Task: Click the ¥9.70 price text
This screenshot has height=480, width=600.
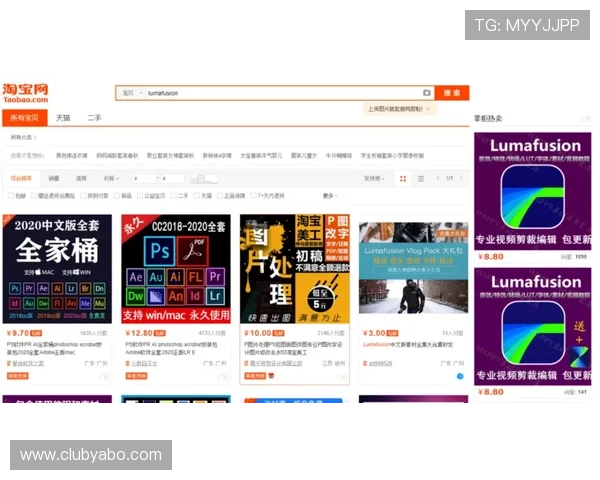Action: (x=18, y=333)
